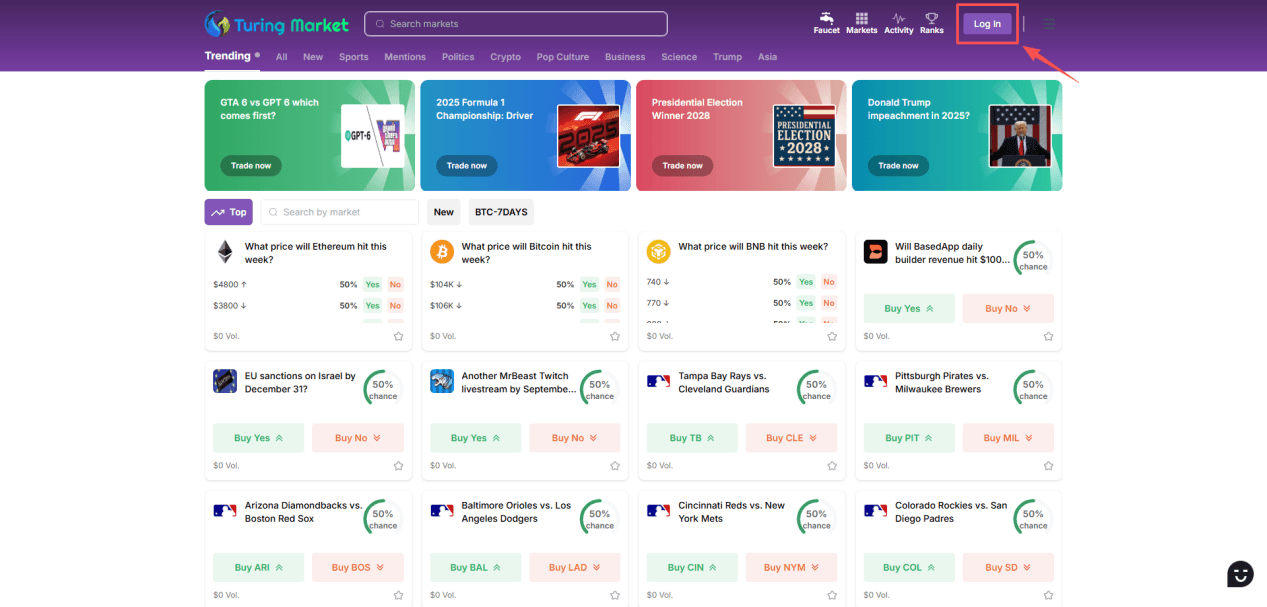The width and height of the screenshot is (1267, 607).
Task: Favorite the Ethereum price market star
Action: coord(398,336)
